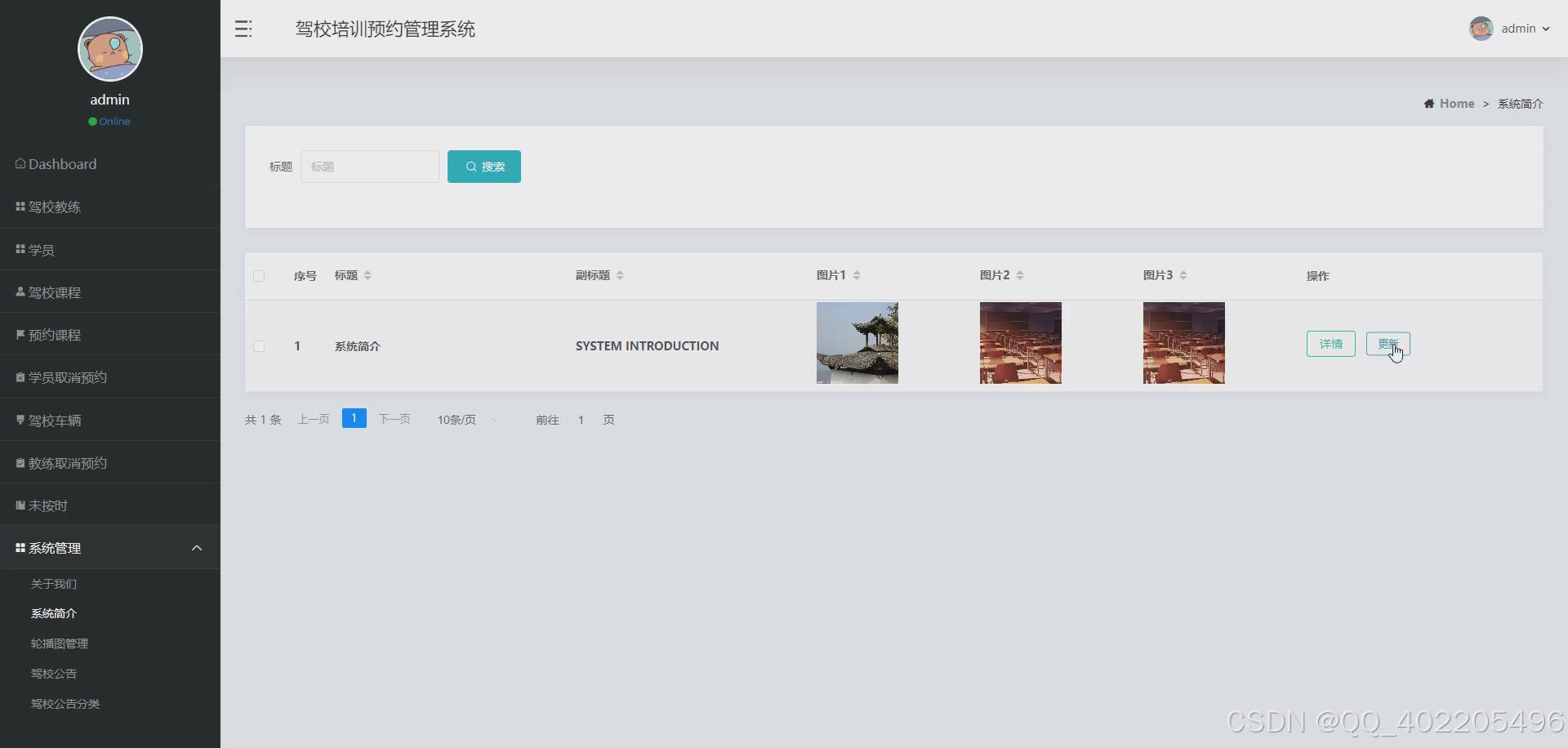This screenshot has width=1568, height=748.
Task: Click the admin avatar in the top bar
Action: coord(1481,29)
